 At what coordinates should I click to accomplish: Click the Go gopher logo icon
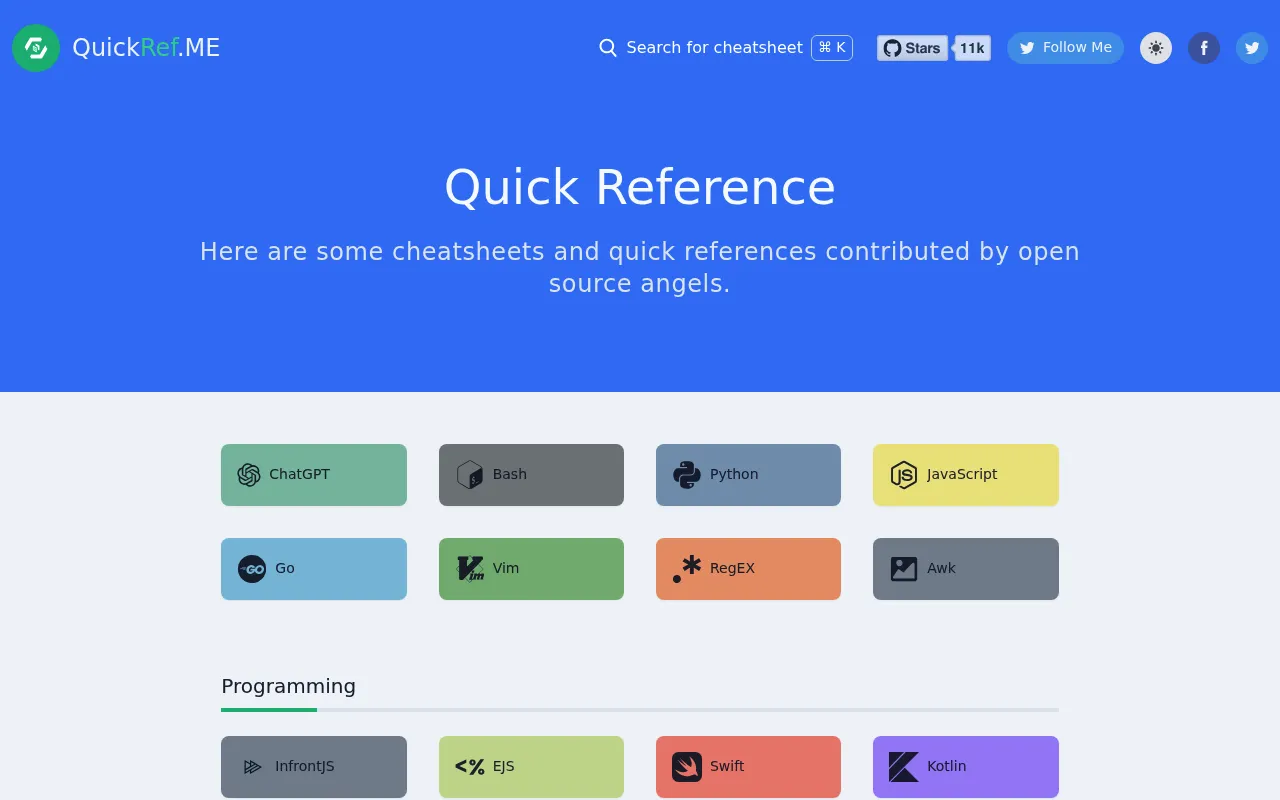252,569
